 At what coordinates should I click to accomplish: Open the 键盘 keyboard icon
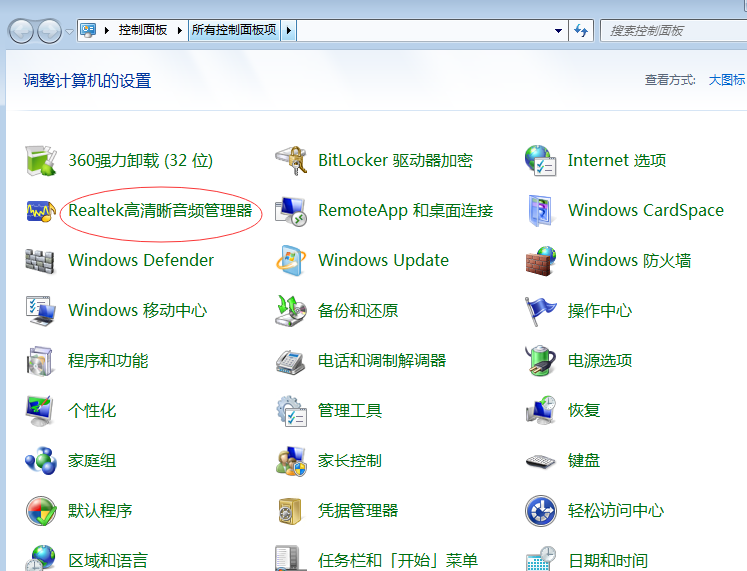tap(540, 461)
